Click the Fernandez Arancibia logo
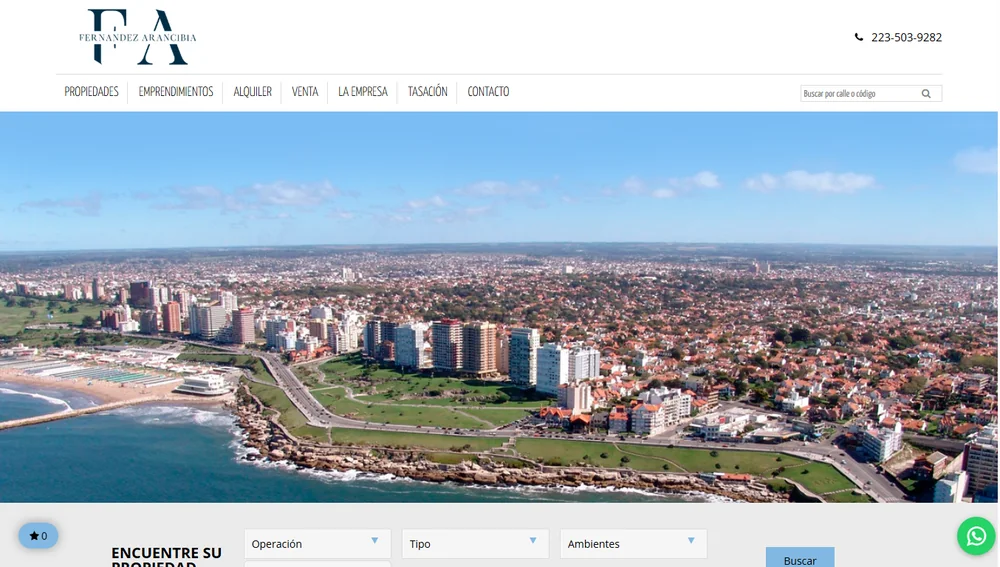 pyautogui.click(x=138, y=37)
